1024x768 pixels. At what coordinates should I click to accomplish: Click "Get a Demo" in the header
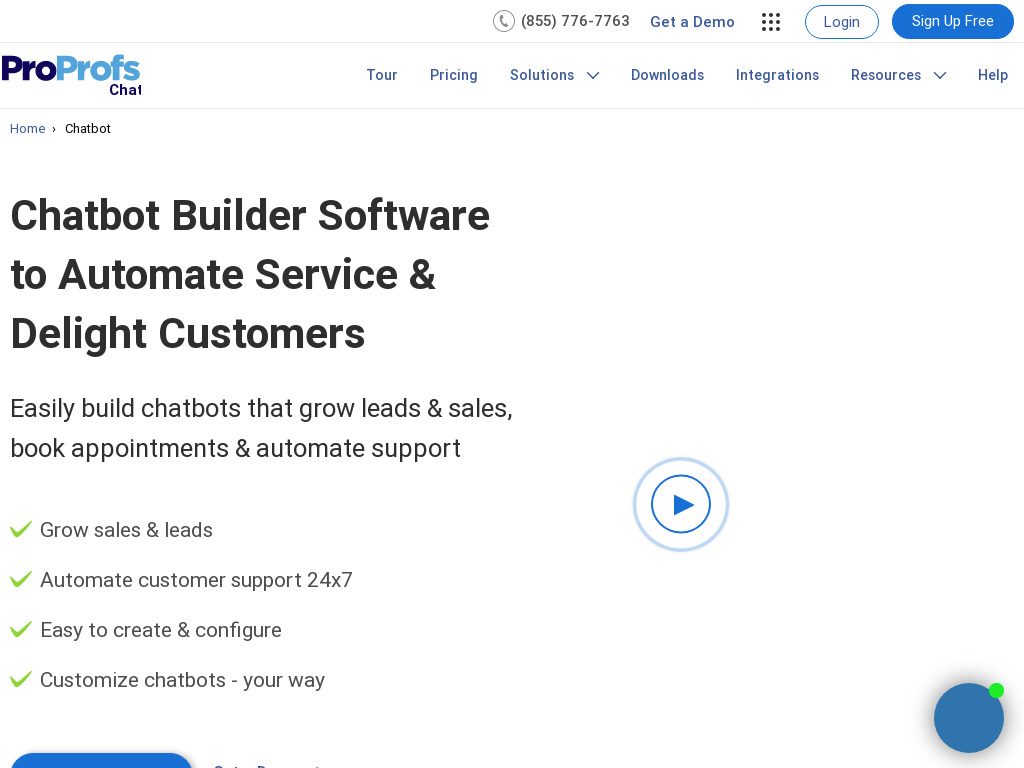[692, 21]
